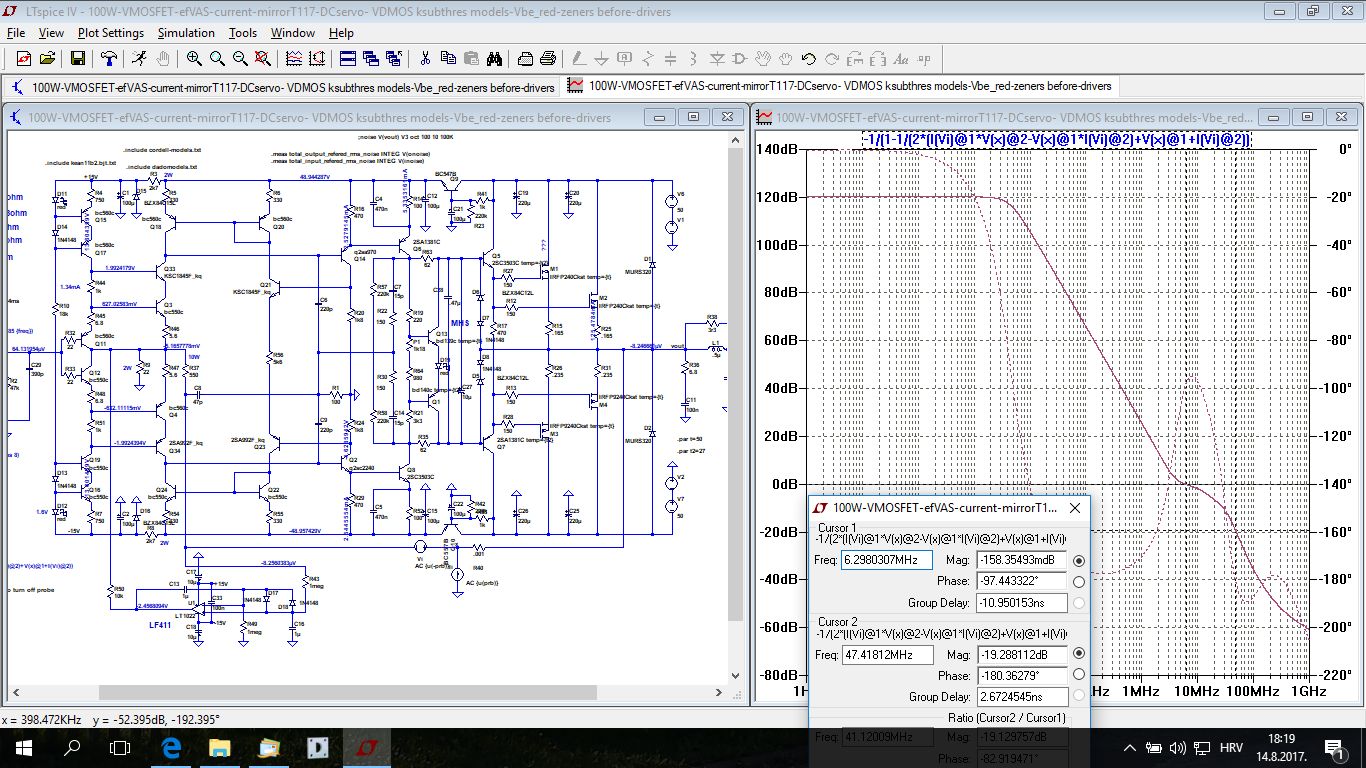
Task: Open Microsoft Edge from the taskbar
Action: pyautogui.click(x=170, y=747)
